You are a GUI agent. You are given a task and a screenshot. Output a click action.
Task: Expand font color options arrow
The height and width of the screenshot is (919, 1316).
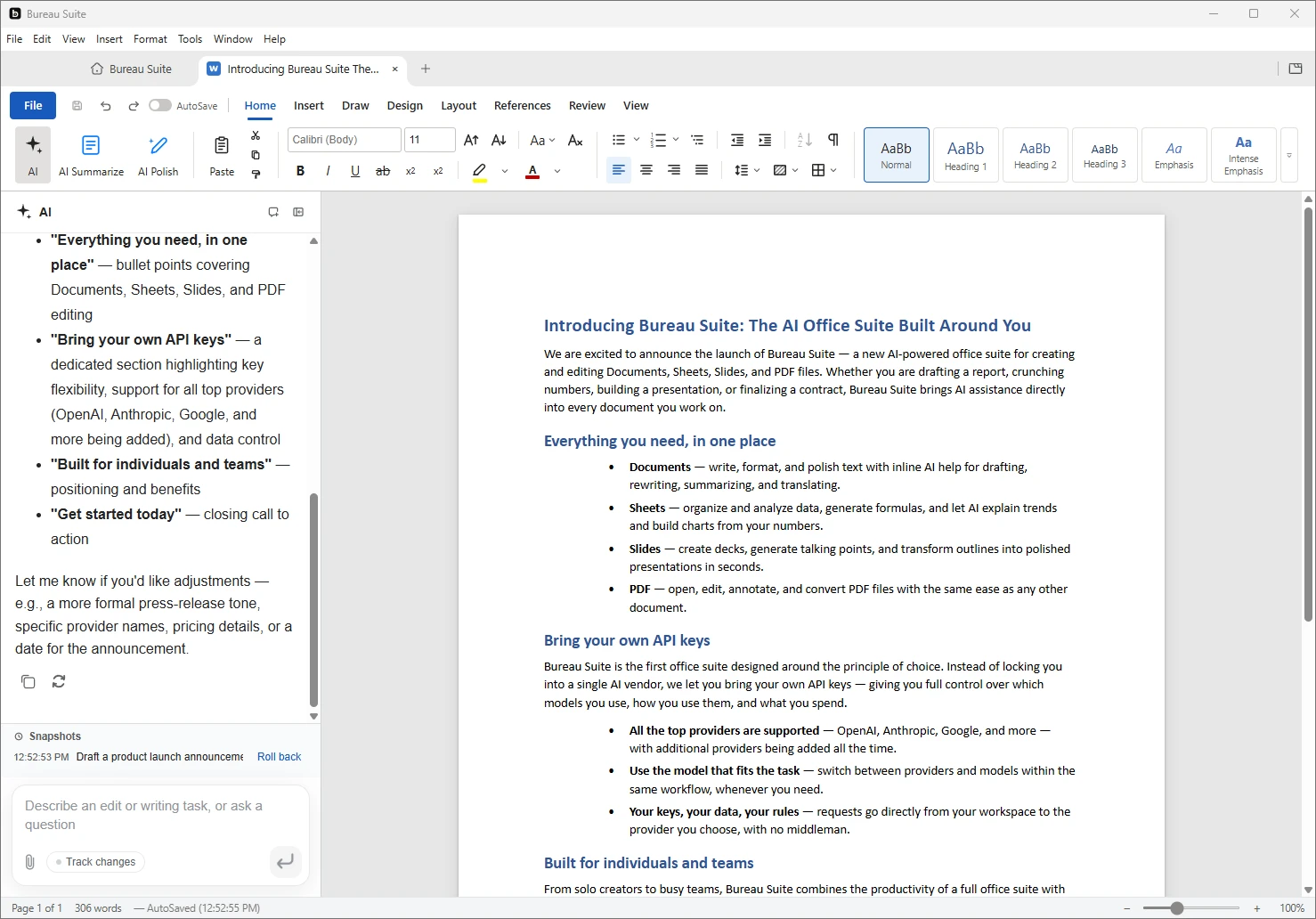coord(557,170)
